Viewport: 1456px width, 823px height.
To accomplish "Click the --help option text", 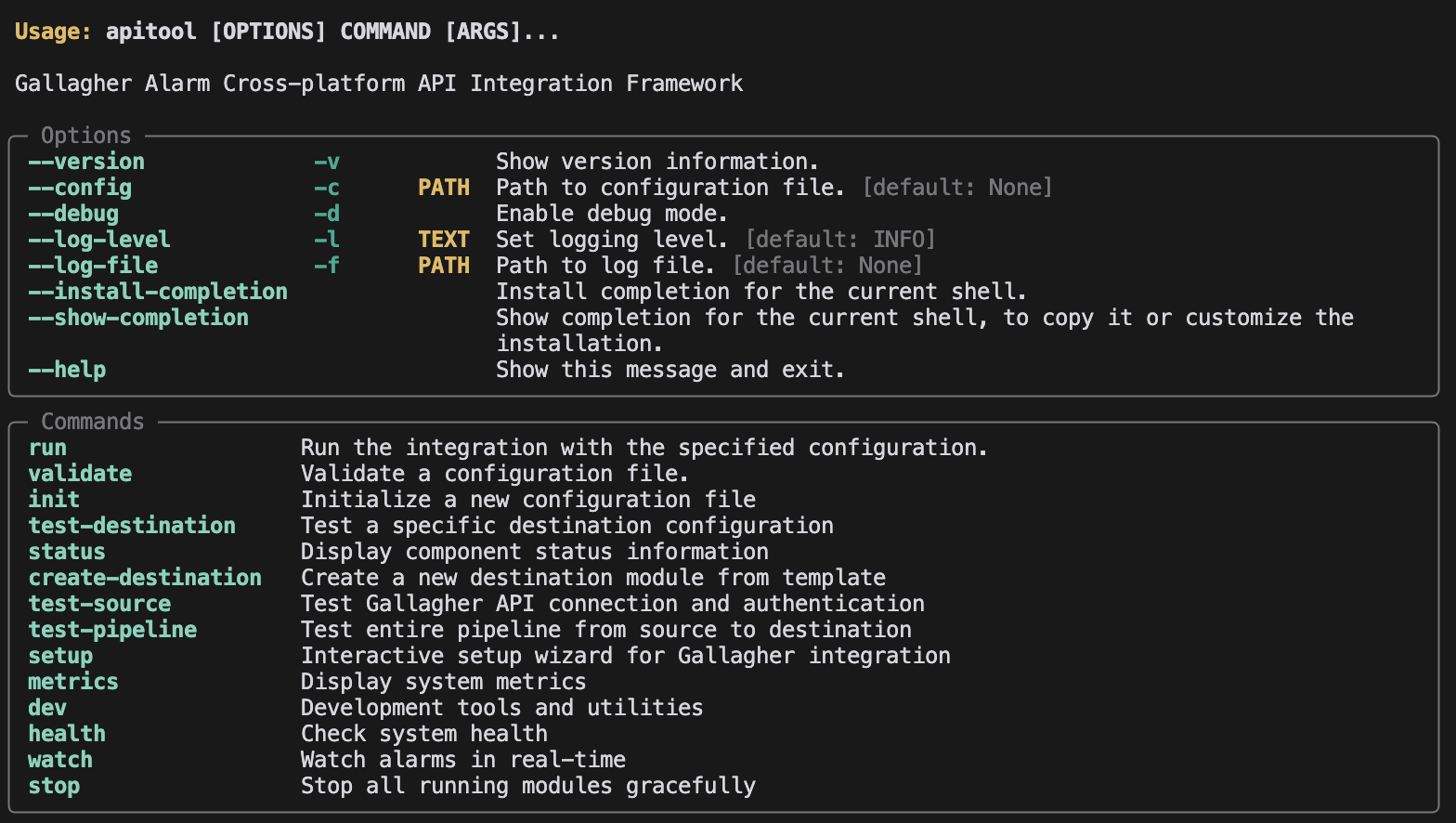I will click(x=67, y=370).
